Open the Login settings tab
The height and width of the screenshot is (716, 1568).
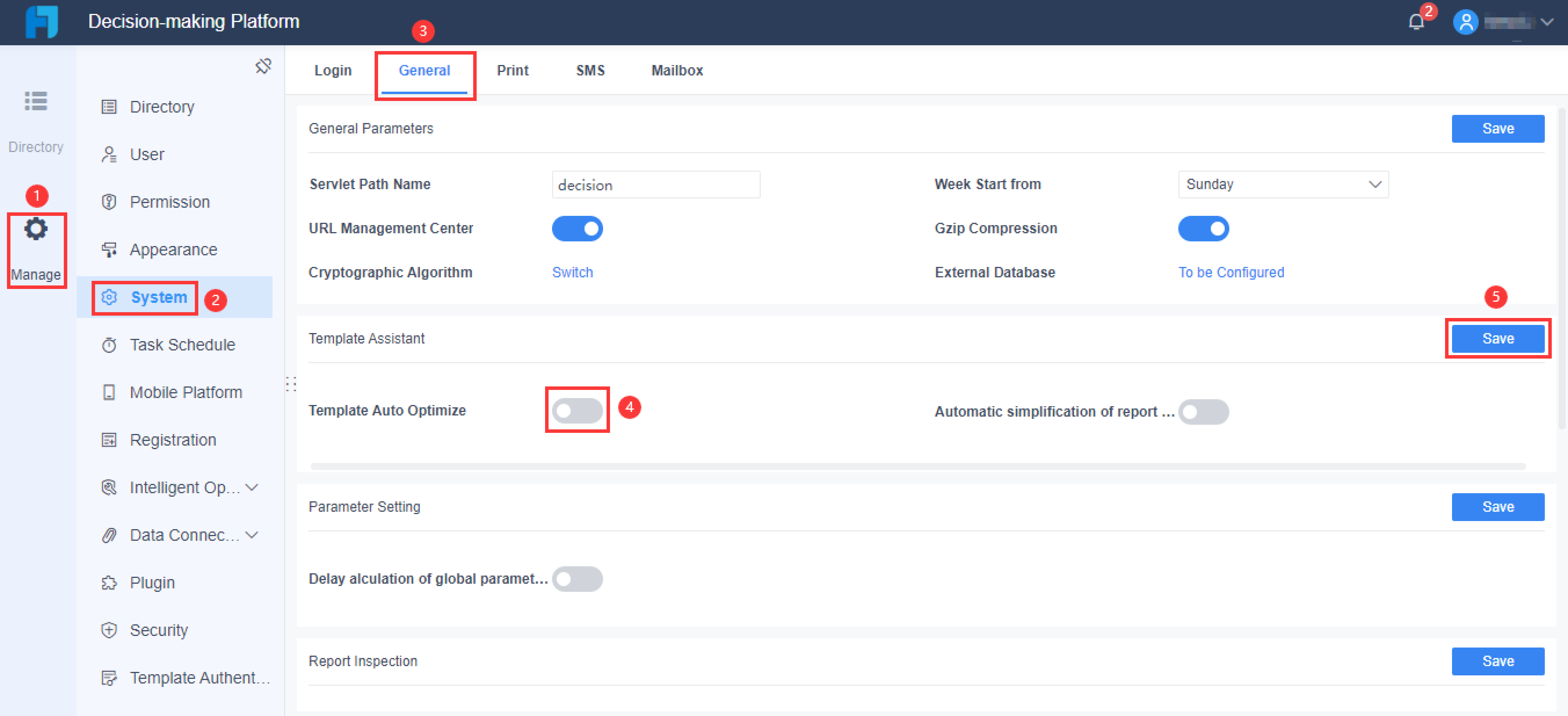pos(332,70)
